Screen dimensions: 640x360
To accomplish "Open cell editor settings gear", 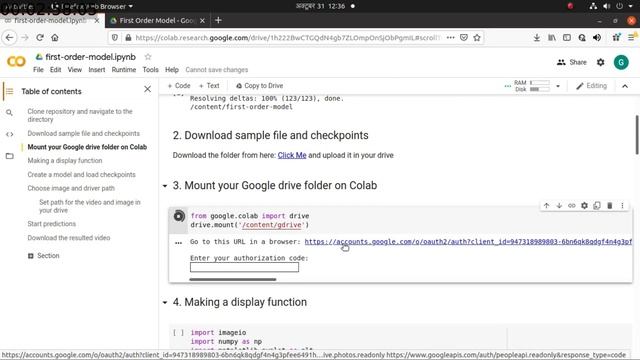I will (584, 205).
